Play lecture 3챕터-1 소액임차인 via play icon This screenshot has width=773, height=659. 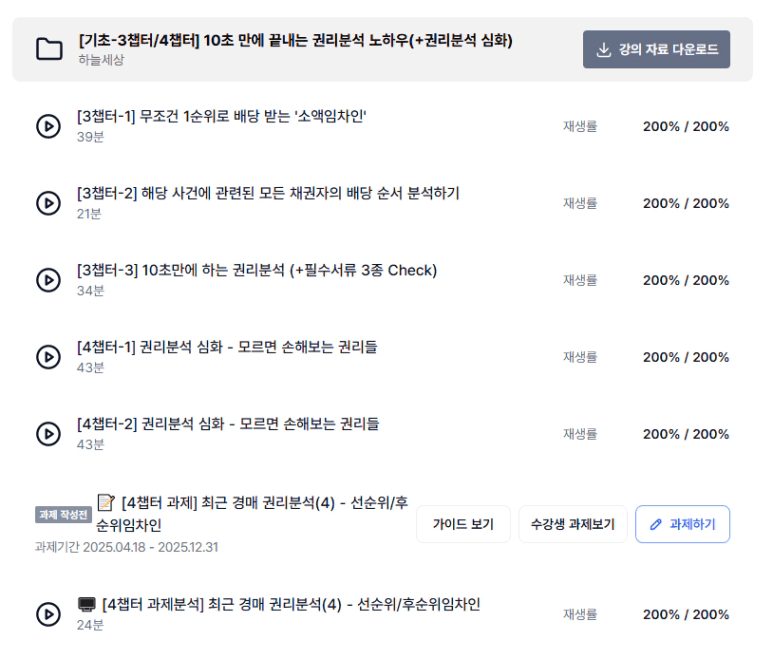[48, 126]
